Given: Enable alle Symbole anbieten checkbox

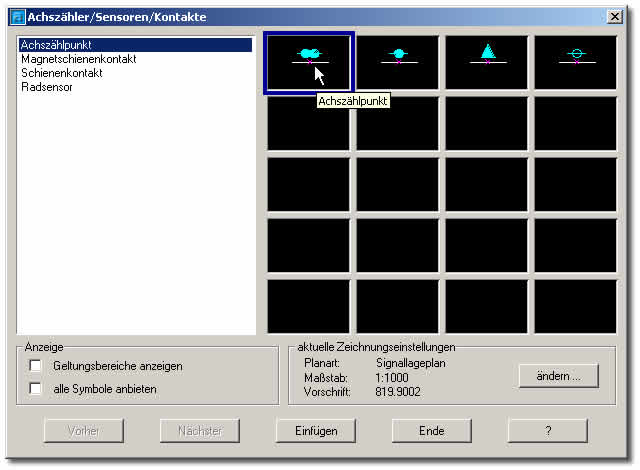Looking at the screenshot, I should pyautogui.click(x=36, y=388).
